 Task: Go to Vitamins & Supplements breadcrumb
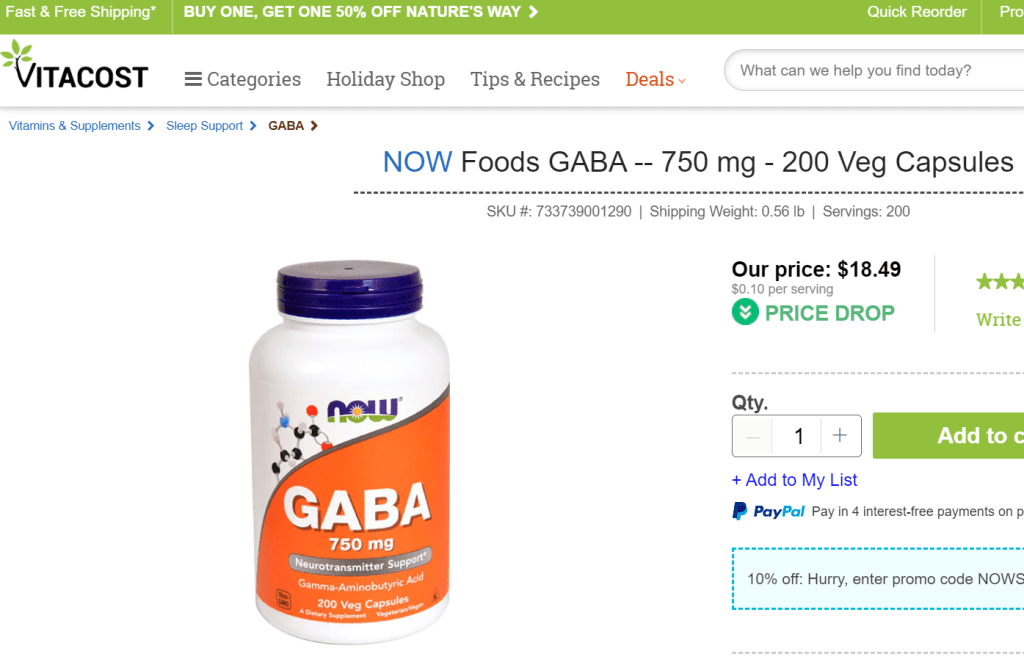(74, 126)
